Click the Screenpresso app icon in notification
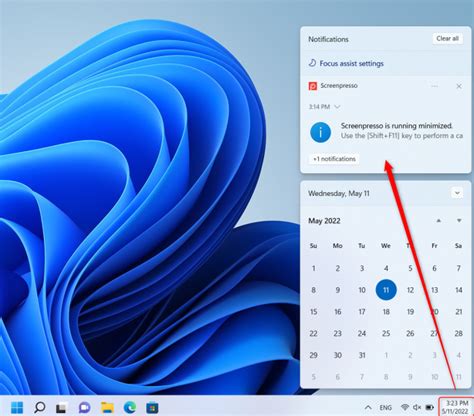The height and width of the screenshot is (416, 474). (x=313, y=86)
